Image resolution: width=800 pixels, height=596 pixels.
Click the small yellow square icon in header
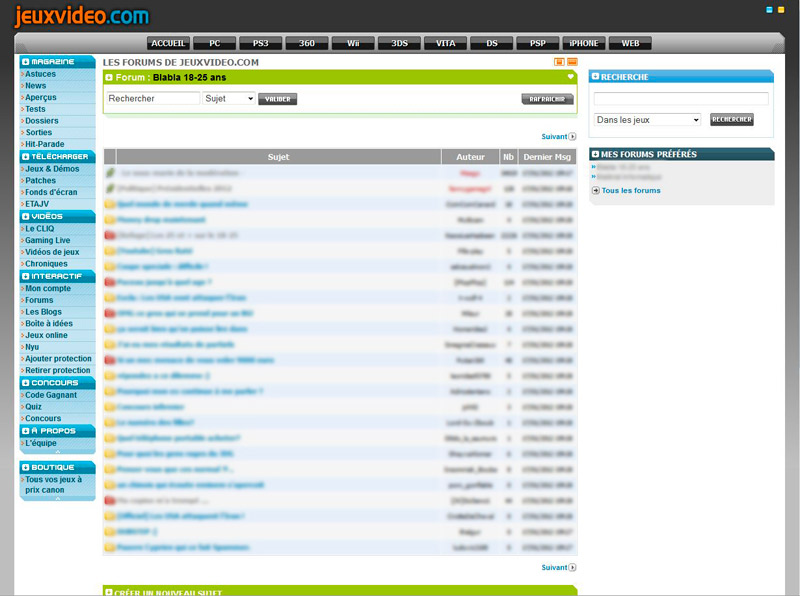(781, 10)
